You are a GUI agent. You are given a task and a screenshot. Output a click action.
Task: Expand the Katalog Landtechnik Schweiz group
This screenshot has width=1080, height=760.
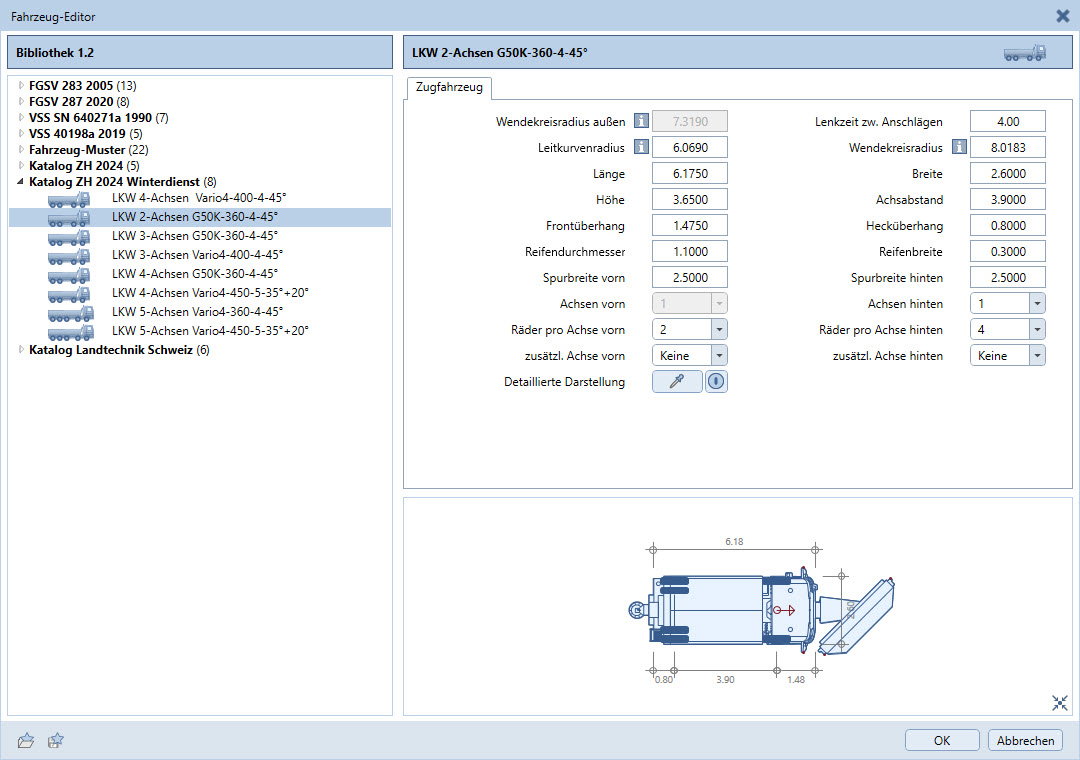(x=21, y=350)
